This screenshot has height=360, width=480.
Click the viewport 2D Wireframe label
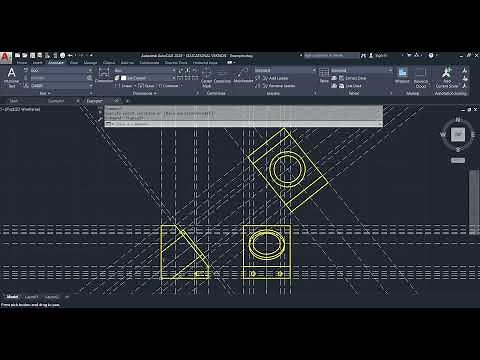[27, 109]
